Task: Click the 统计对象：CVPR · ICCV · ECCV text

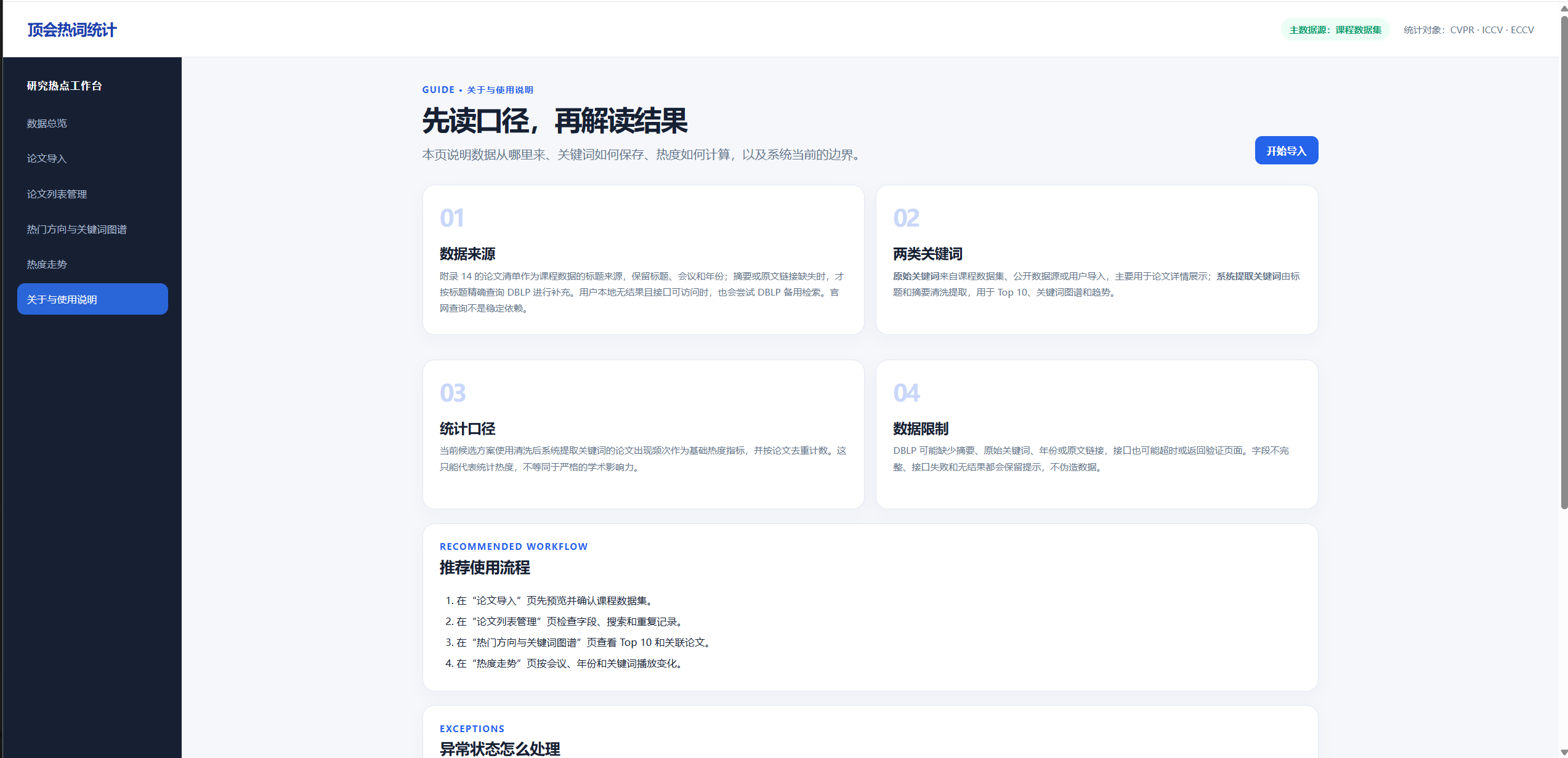Action: coord(1468,30)
